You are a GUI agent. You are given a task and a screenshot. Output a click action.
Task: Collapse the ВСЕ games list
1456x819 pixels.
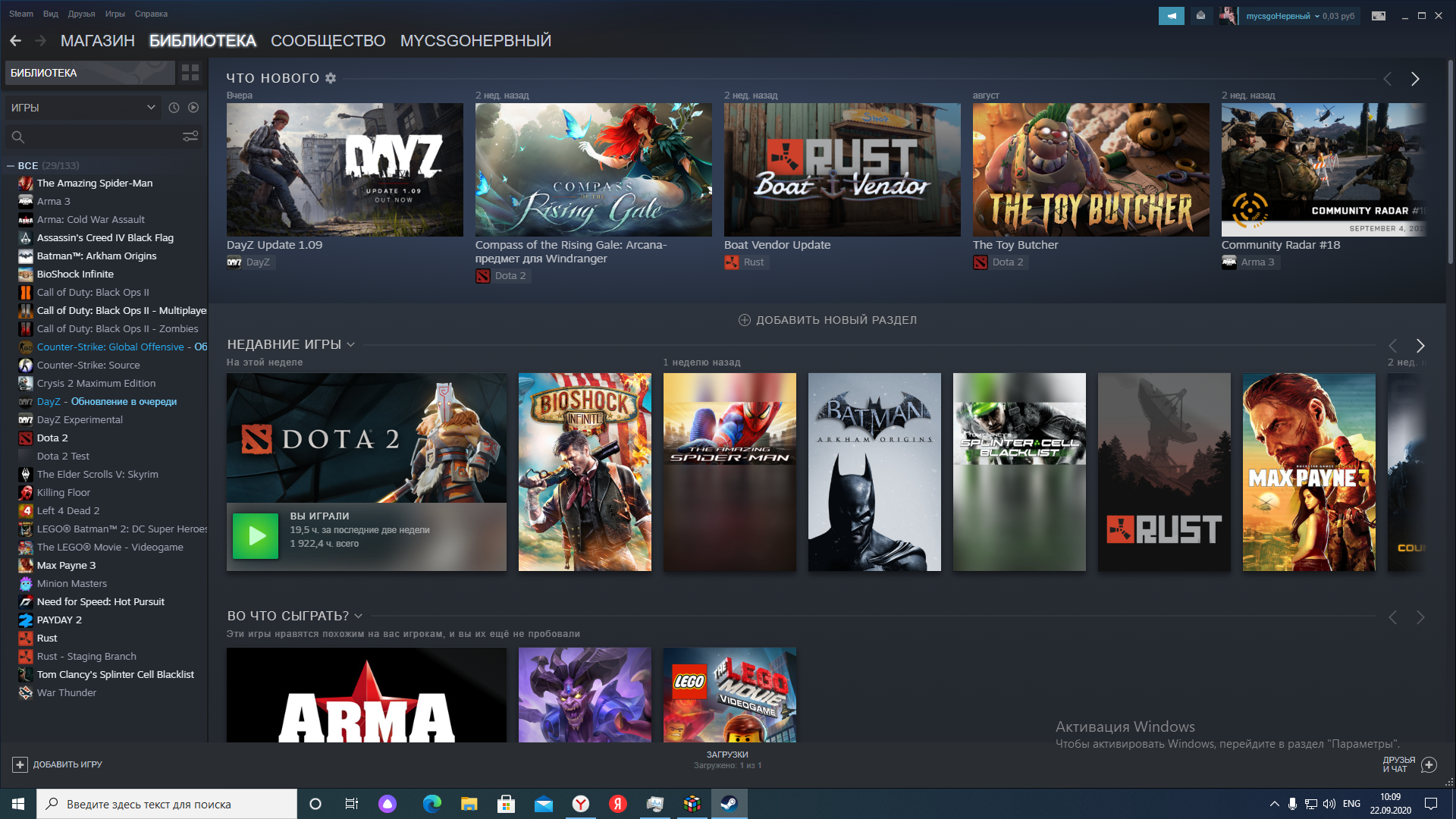coord(11,165)
